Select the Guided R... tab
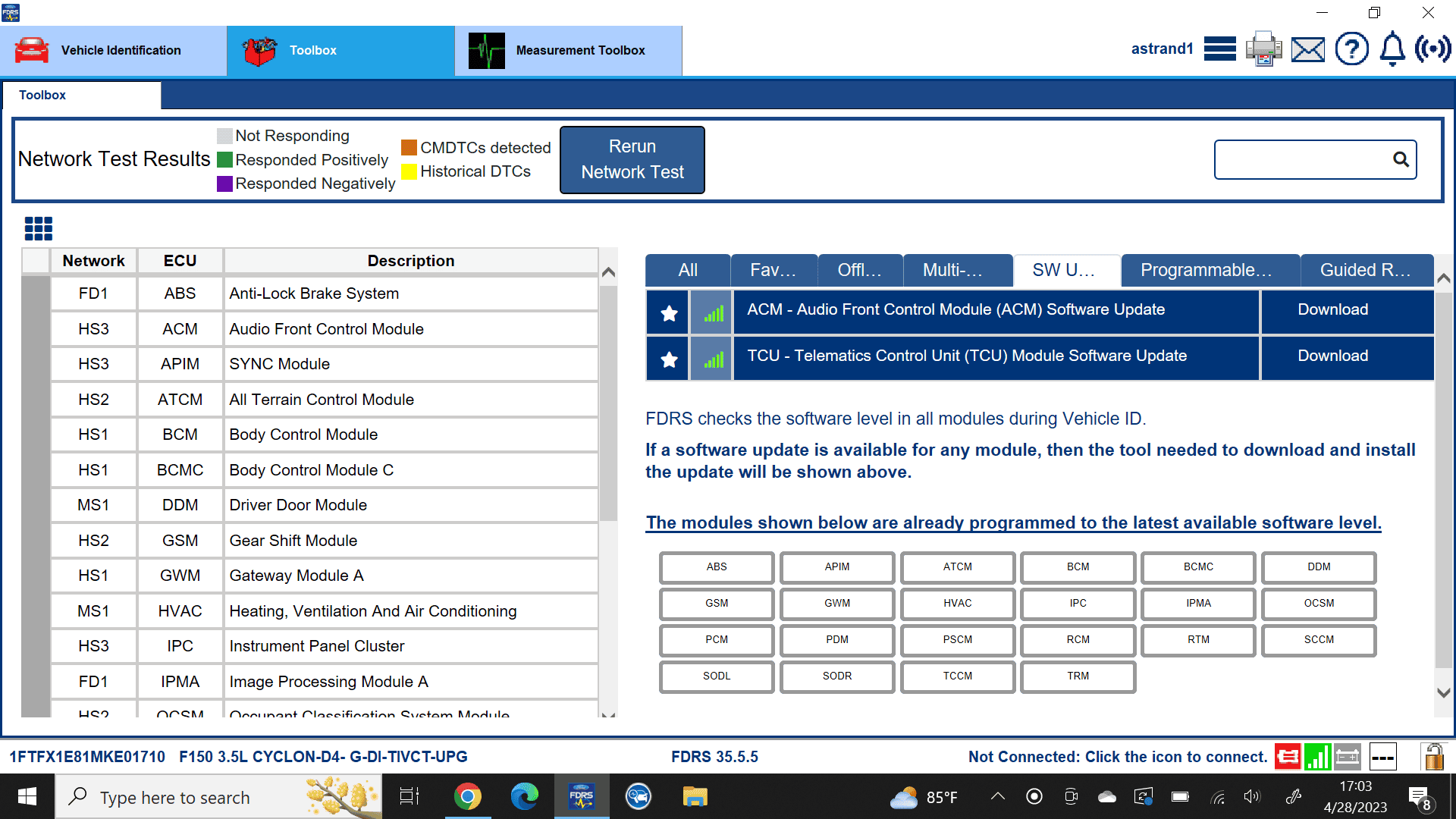Viewport: 1456px width, 819px height. (x=1366, y=270)
